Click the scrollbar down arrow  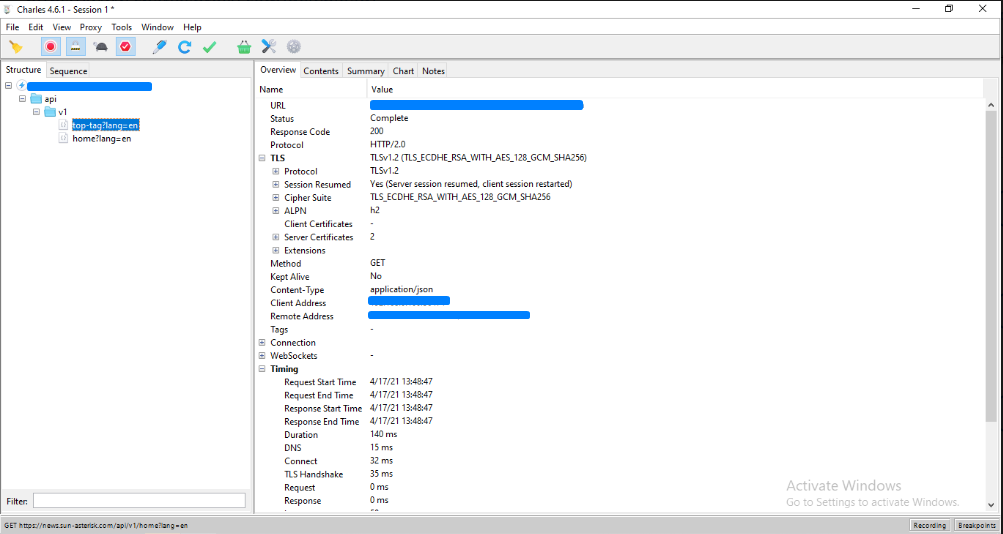pos(992,505)
